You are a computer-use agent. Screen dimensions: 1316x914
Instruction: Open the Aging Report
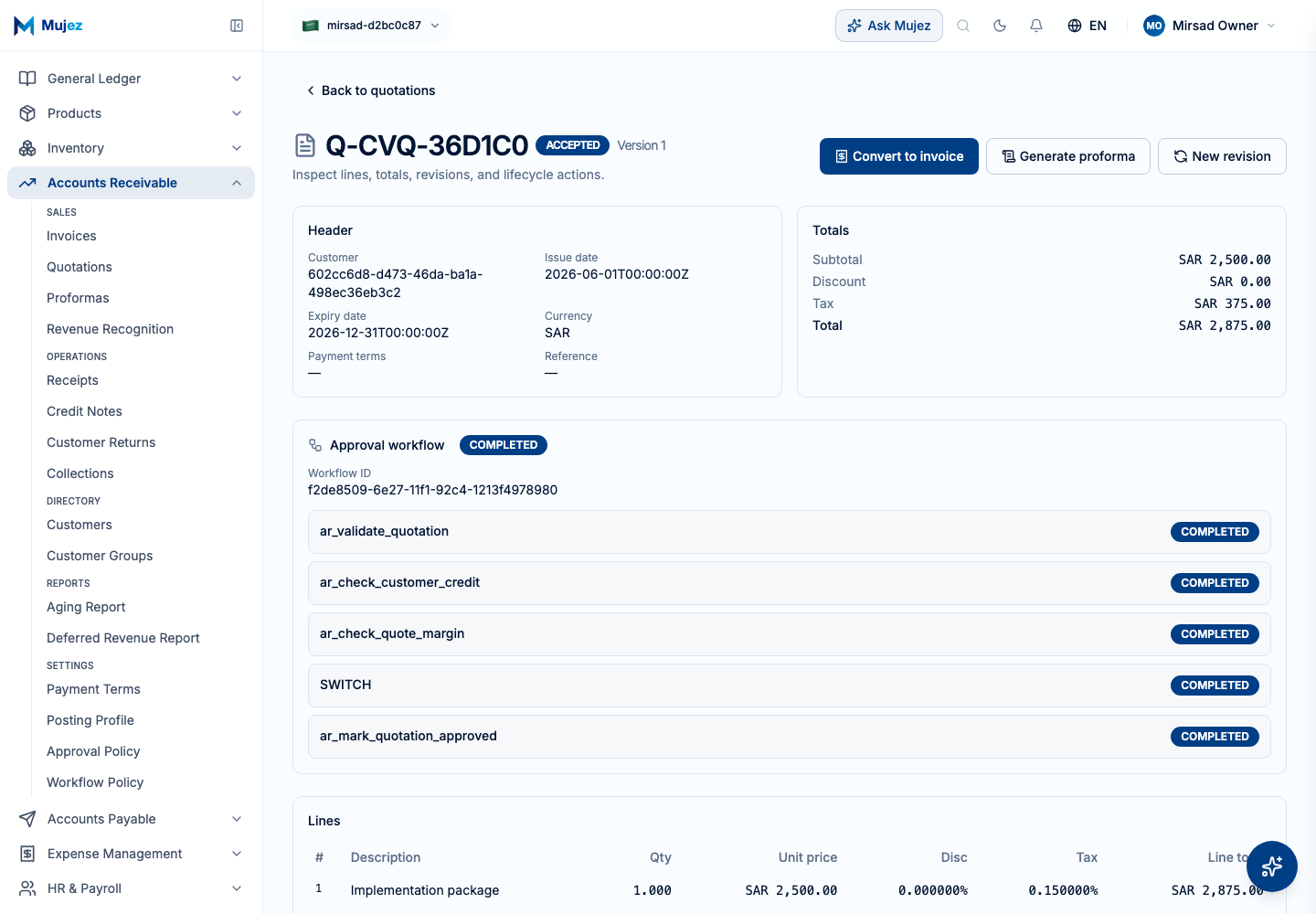(x=86, y=607)
